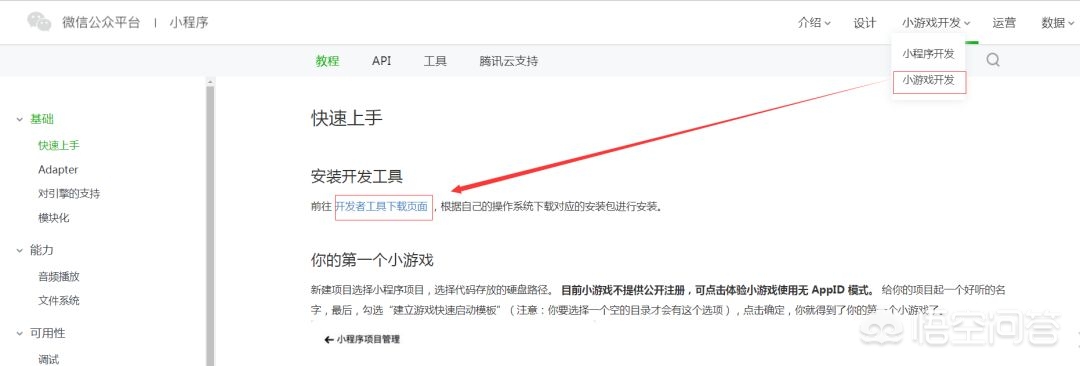
Task: Collapse the 可用性 sidebar section
Action: (19, 334)
